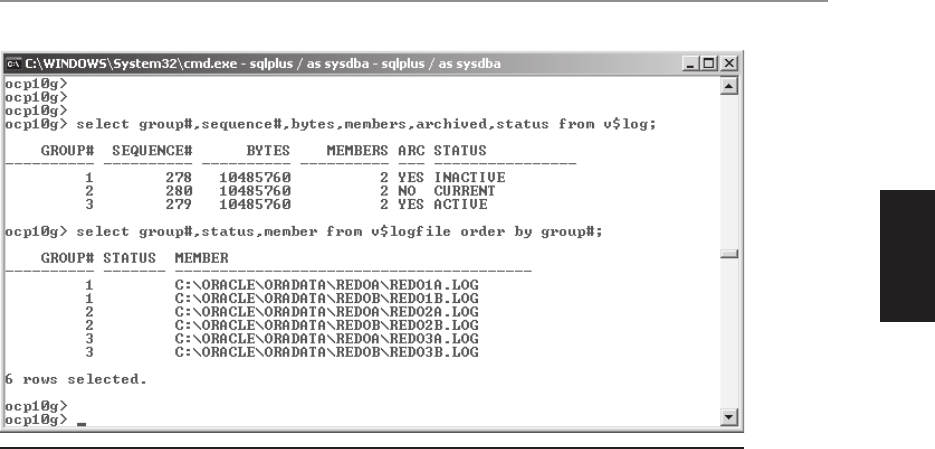This screenshot has height=449, width=935.
Task: Click the final ocp10g prompt with cursor
Action: click(46, 420)
